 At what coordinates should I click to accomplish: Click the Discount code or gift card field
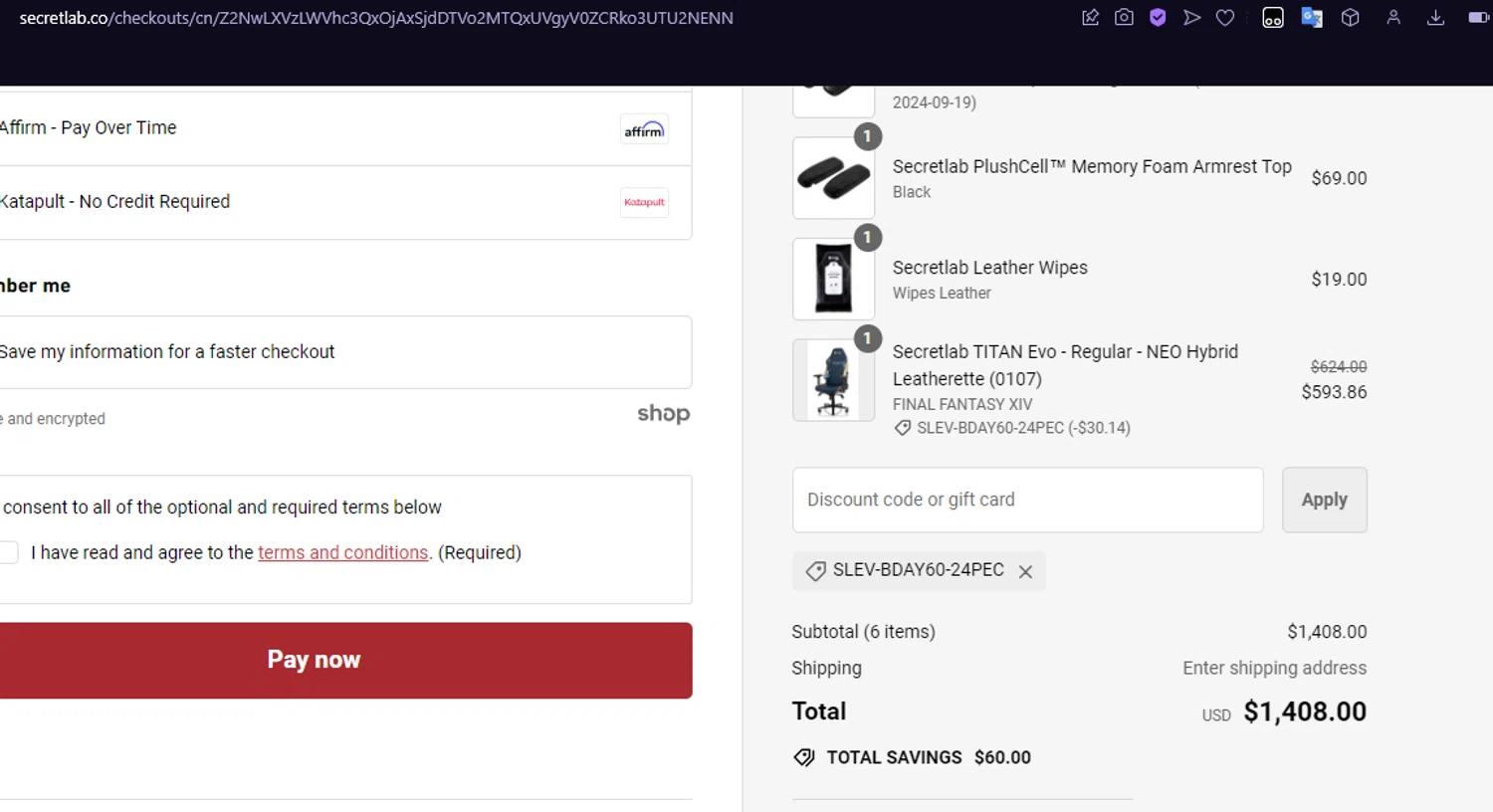pos(1027,500)
